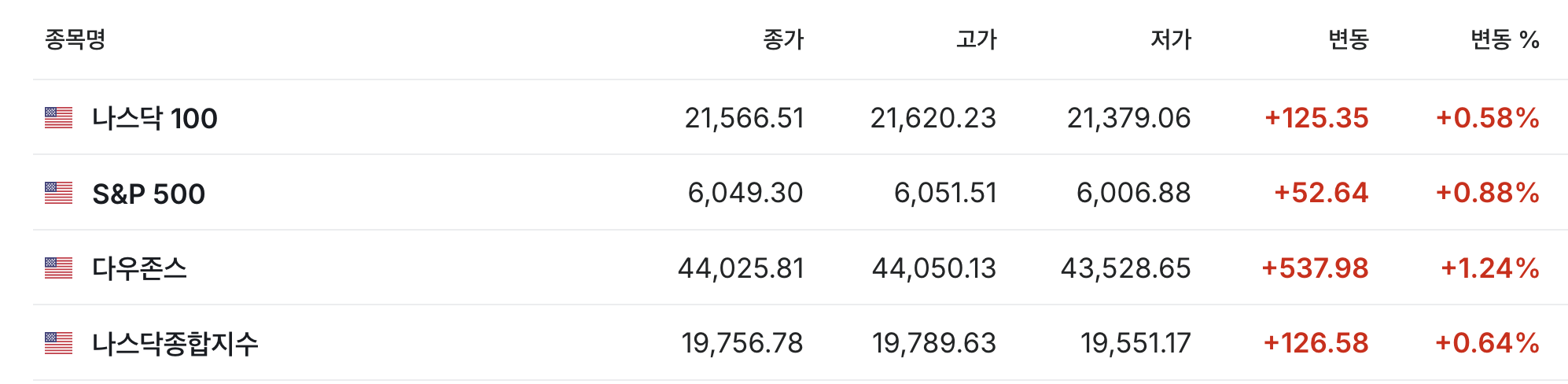Viewport: 1568px width, 384px height.
Task: Sort by the 변동 % column header
Action: coord(1505,39)
